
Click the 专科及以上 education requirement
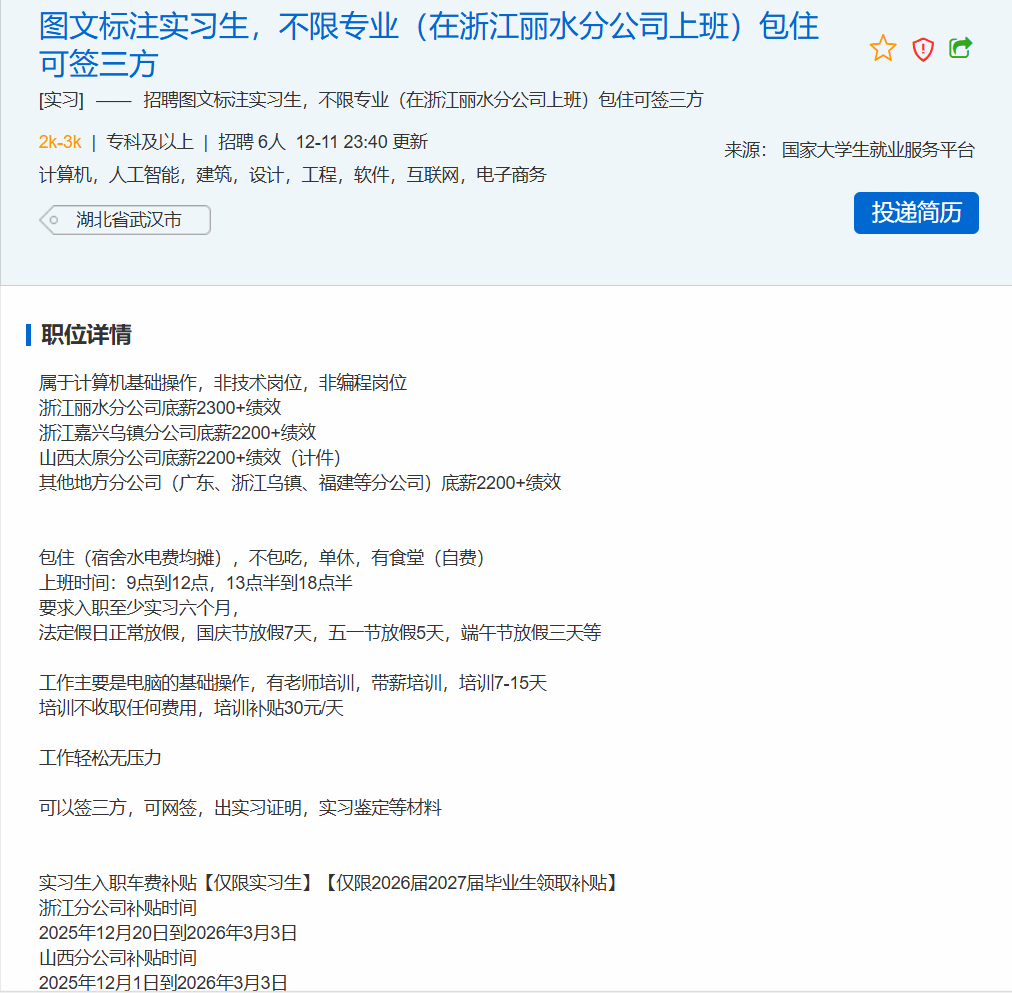point(149,142)
